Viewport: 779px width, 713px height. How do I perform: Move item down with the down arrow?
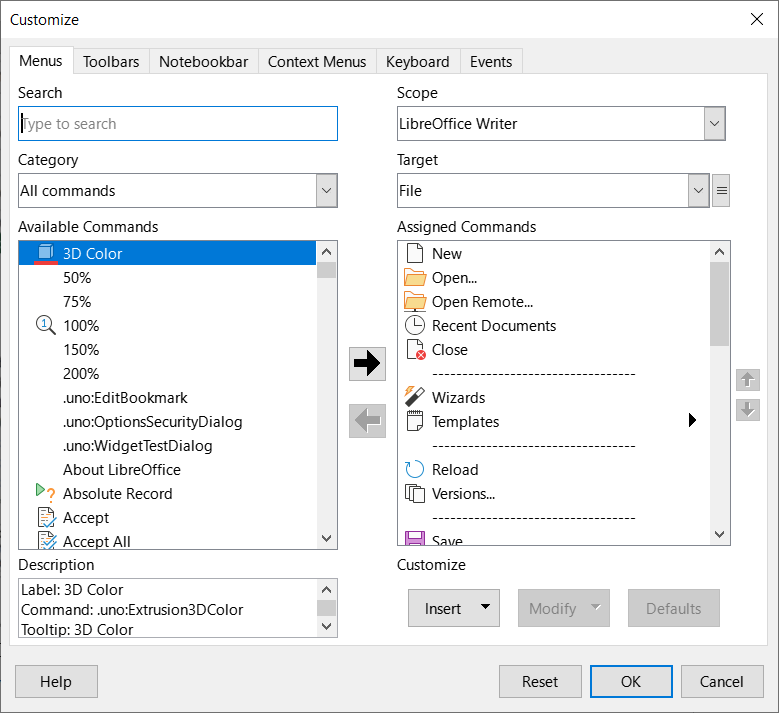coord(748,410)
